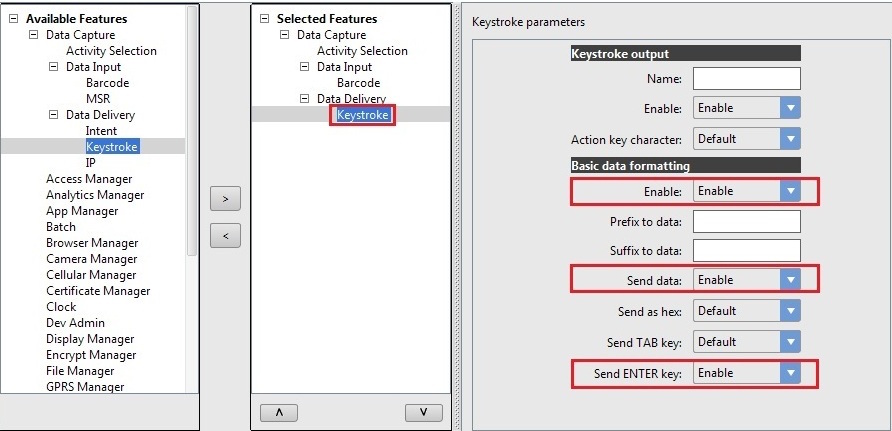Open the Send as hex dropdown
This screenshot has width=892, height=431.
(x=790, y=311)
